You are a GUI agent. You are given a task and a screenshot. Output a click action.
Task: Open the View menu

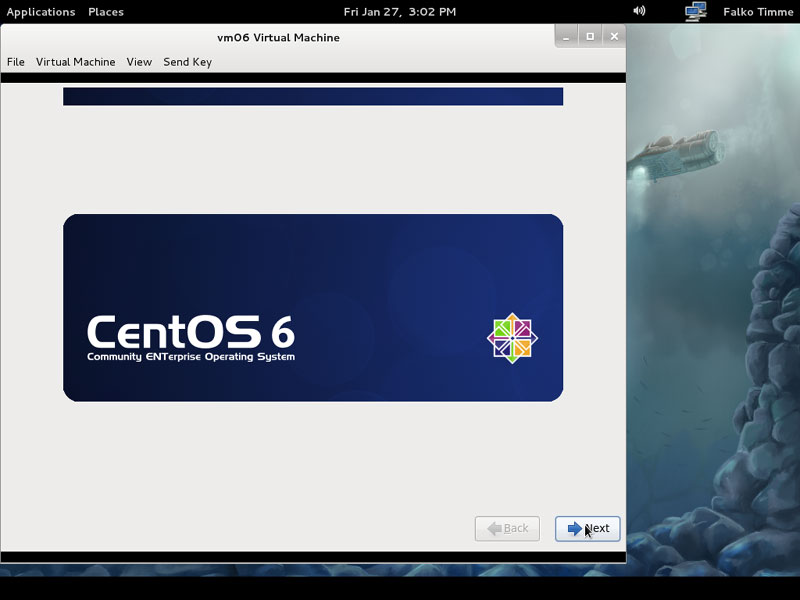tap(139, 62)
